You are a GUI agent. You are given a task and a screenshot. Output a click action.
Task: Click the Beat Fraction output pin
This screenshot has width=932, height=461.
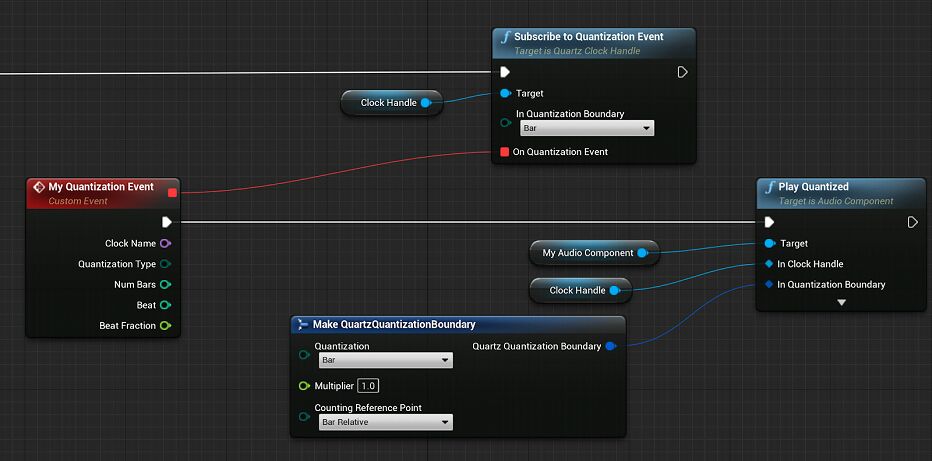165,326
